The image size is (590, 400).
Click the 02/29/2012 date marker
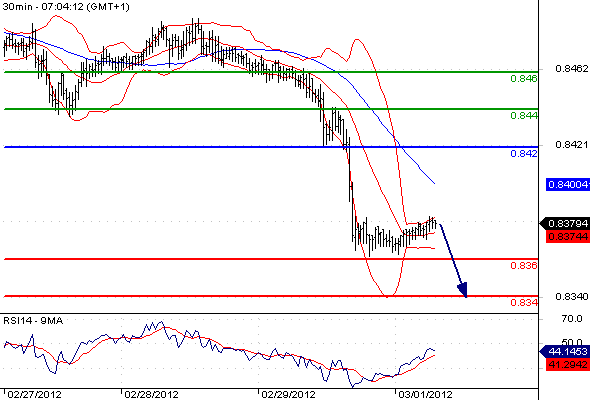(288, 395)
